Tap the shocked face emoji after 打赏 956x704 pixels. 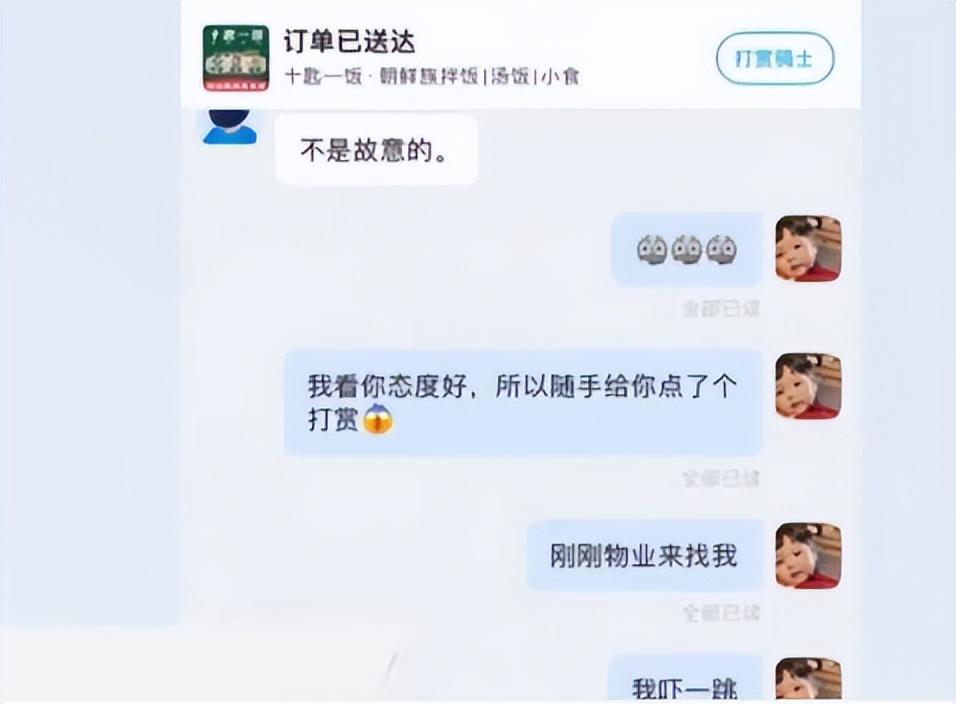tap(378, 419)
